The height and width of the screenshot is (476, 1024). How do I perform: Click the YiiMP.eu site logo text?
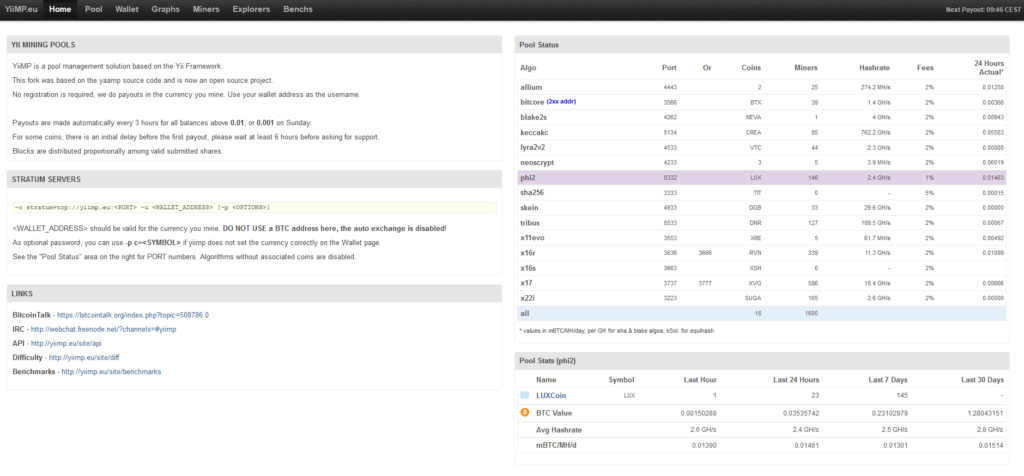[20, 9]
